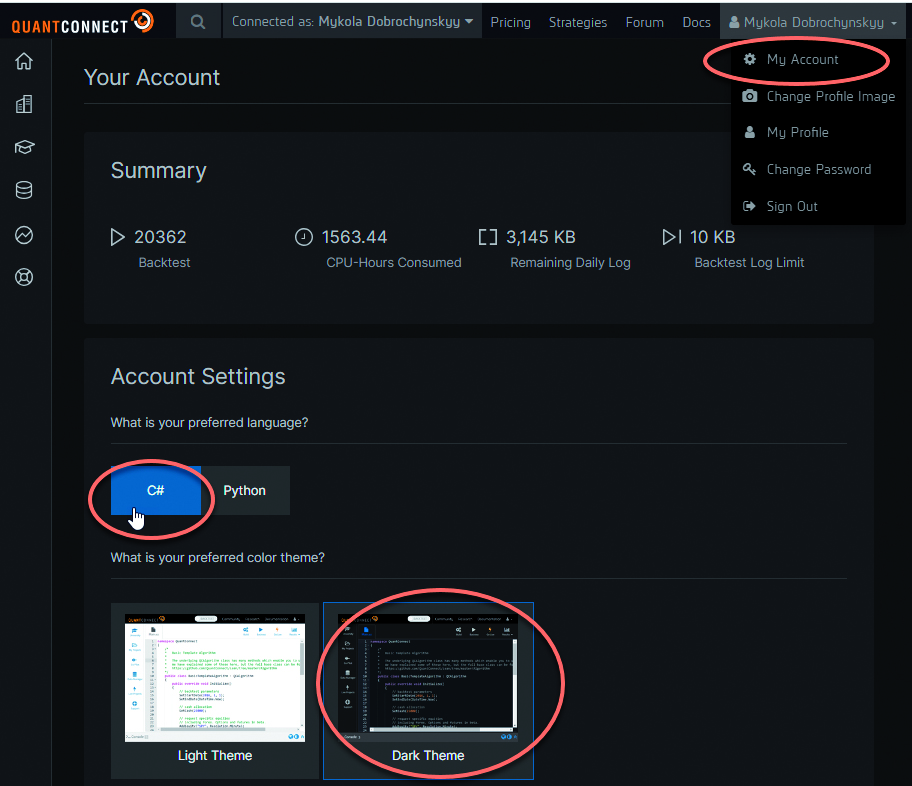
Task: Click the key icon beside Change Password
Action: [x=749, y=169]
